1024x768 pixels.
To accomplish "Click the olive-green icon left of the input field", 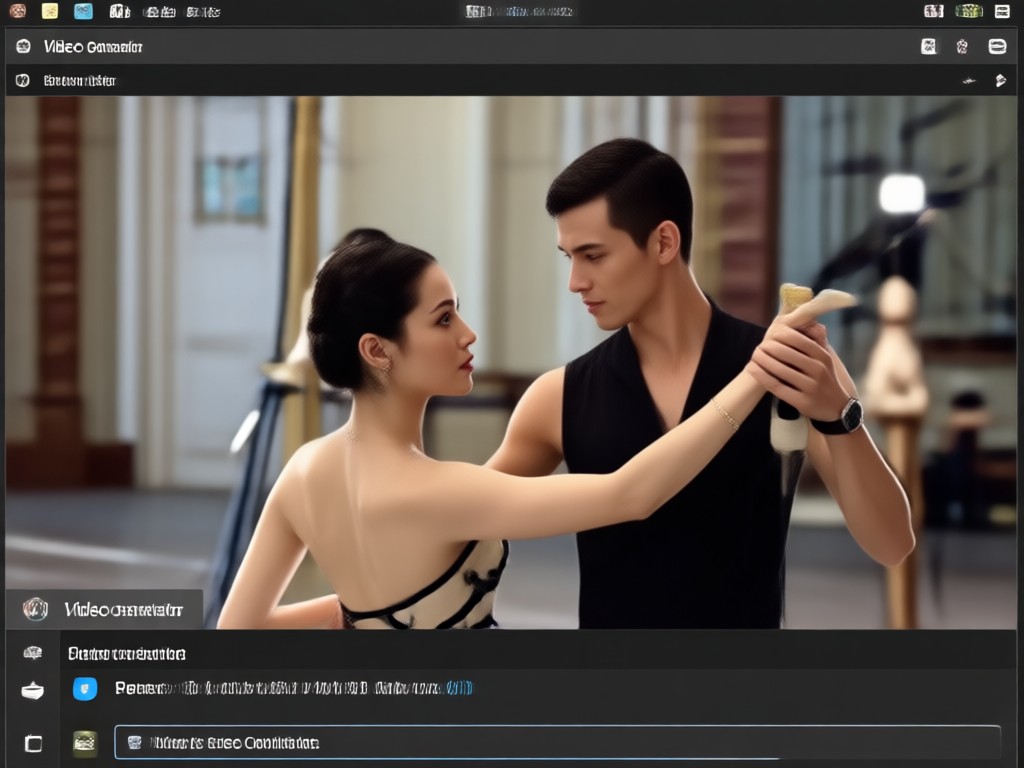I will click(x=85, y=743).
